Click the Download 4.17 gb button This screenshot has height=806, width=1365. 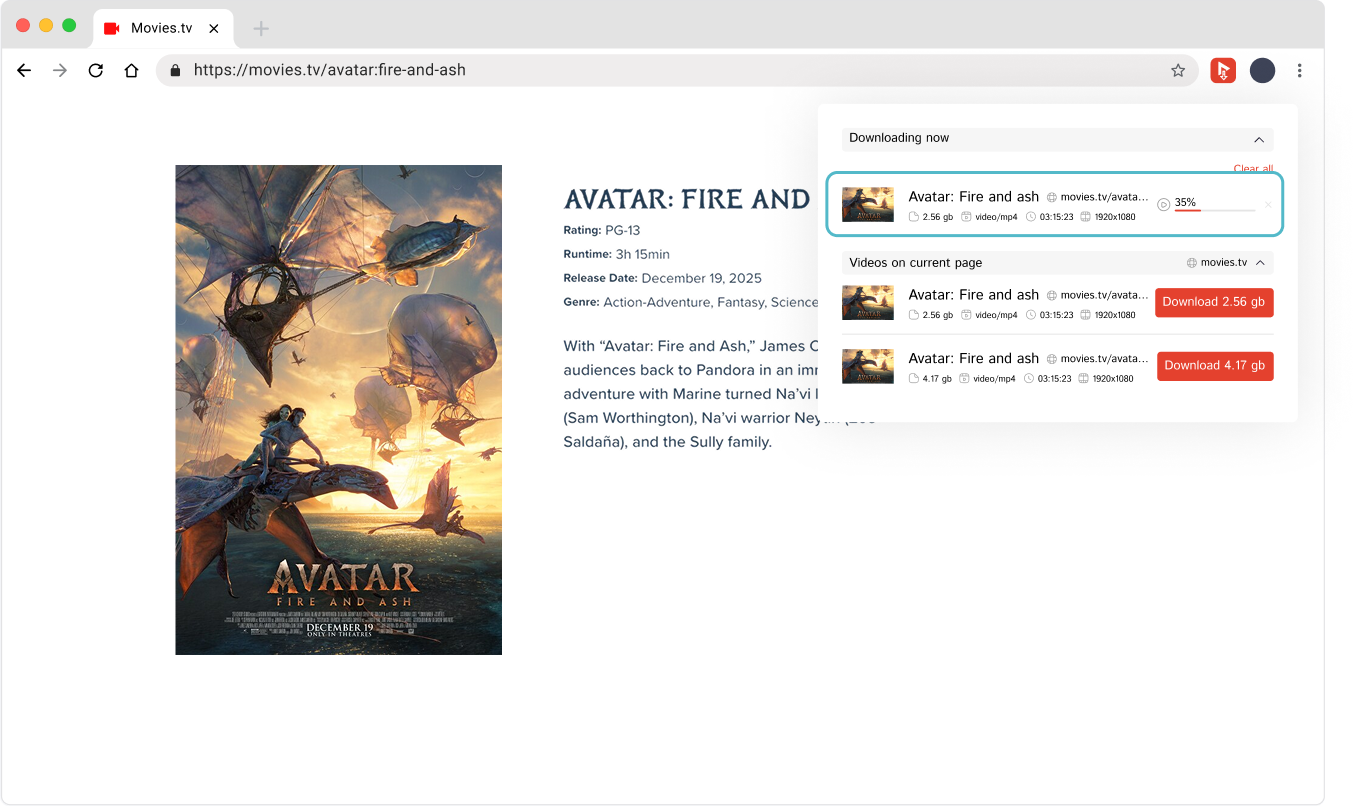[1214, 366]
